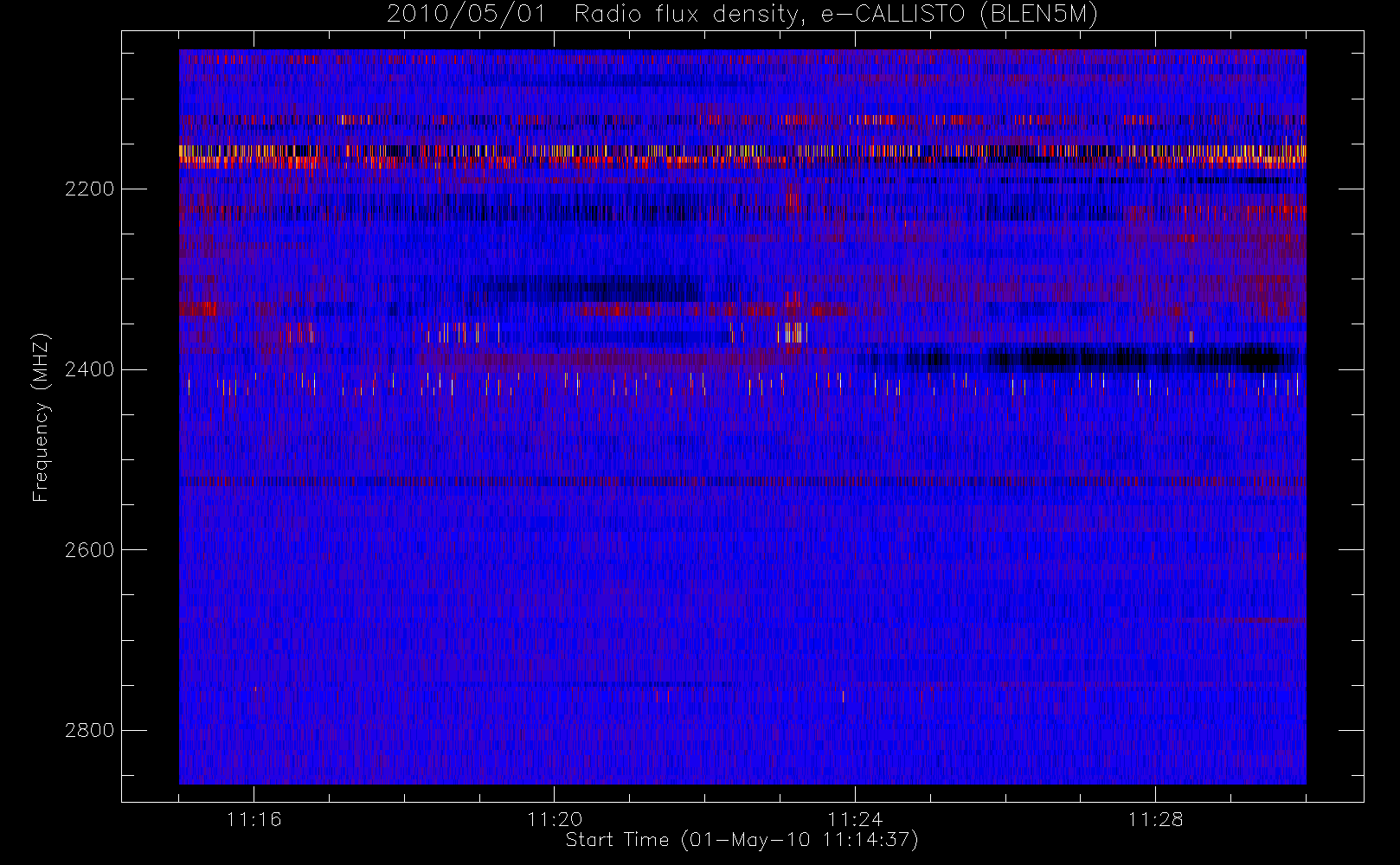Click the 2200 frequency tick label

[x=89, y=189]
